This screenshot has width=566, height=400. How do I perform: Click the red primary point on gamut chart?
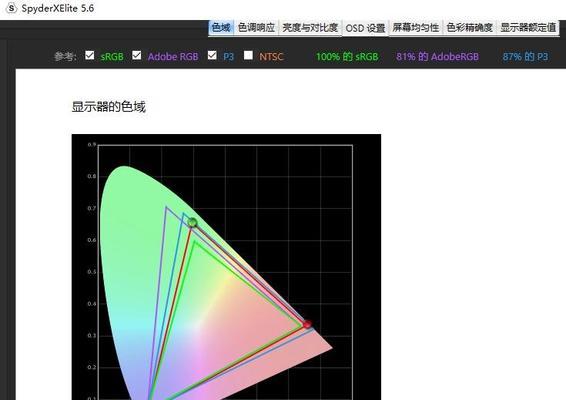click(x=307, y=324)
